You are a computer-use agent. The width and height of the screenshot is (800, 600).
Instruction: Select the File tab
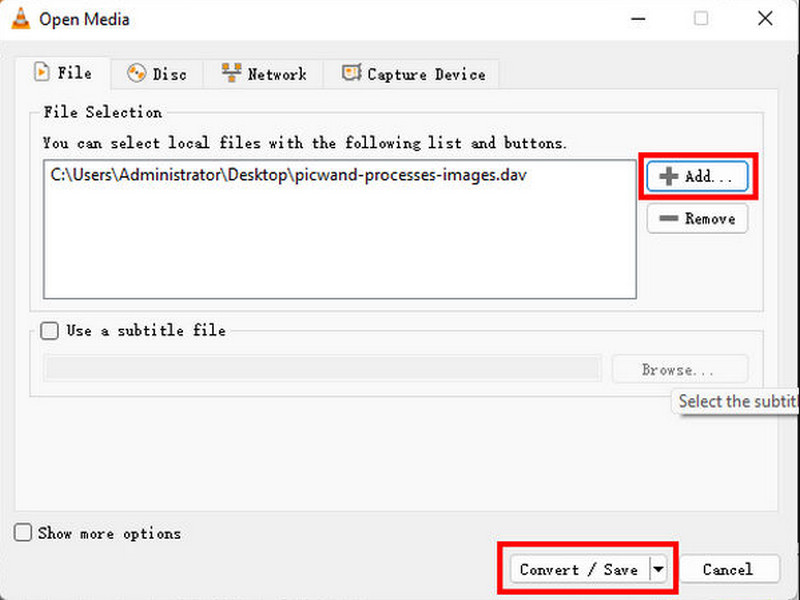(x=63, y=73)
